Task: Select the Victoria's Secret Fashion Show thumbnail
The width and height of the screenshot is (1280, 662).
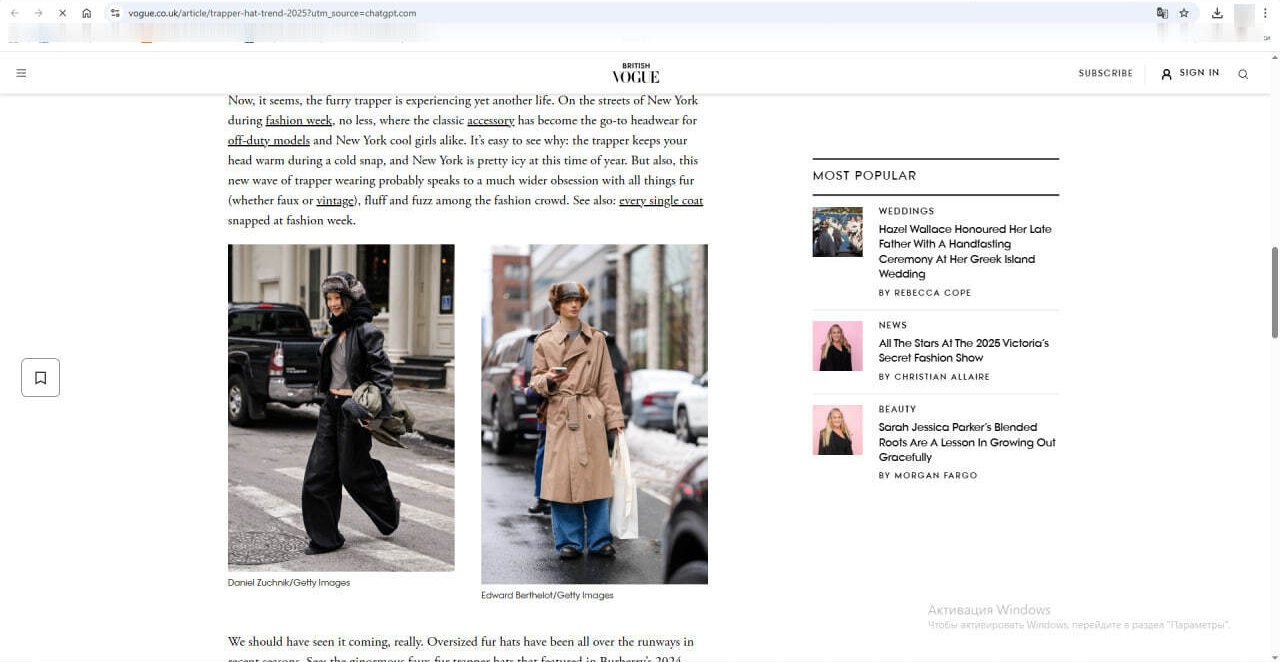Action: (x=837, y=346)
